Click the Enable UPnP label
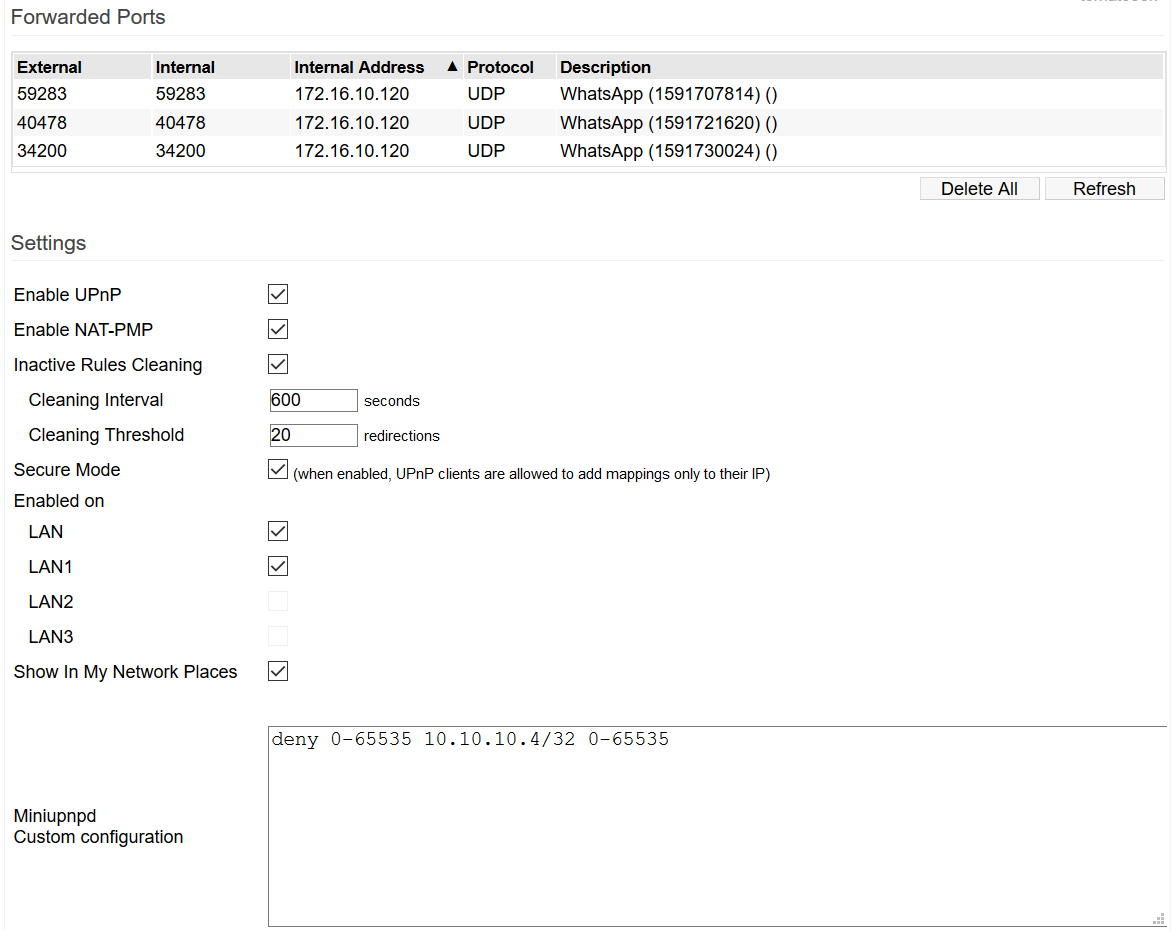The image size is (1171, 931). (x=67, y=295)
